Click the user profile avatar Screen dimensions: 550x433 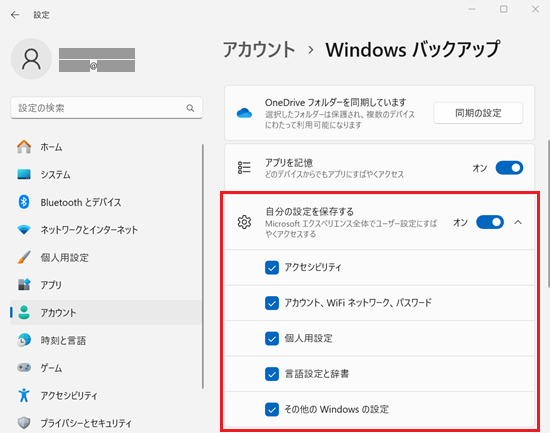pos(32,59)
